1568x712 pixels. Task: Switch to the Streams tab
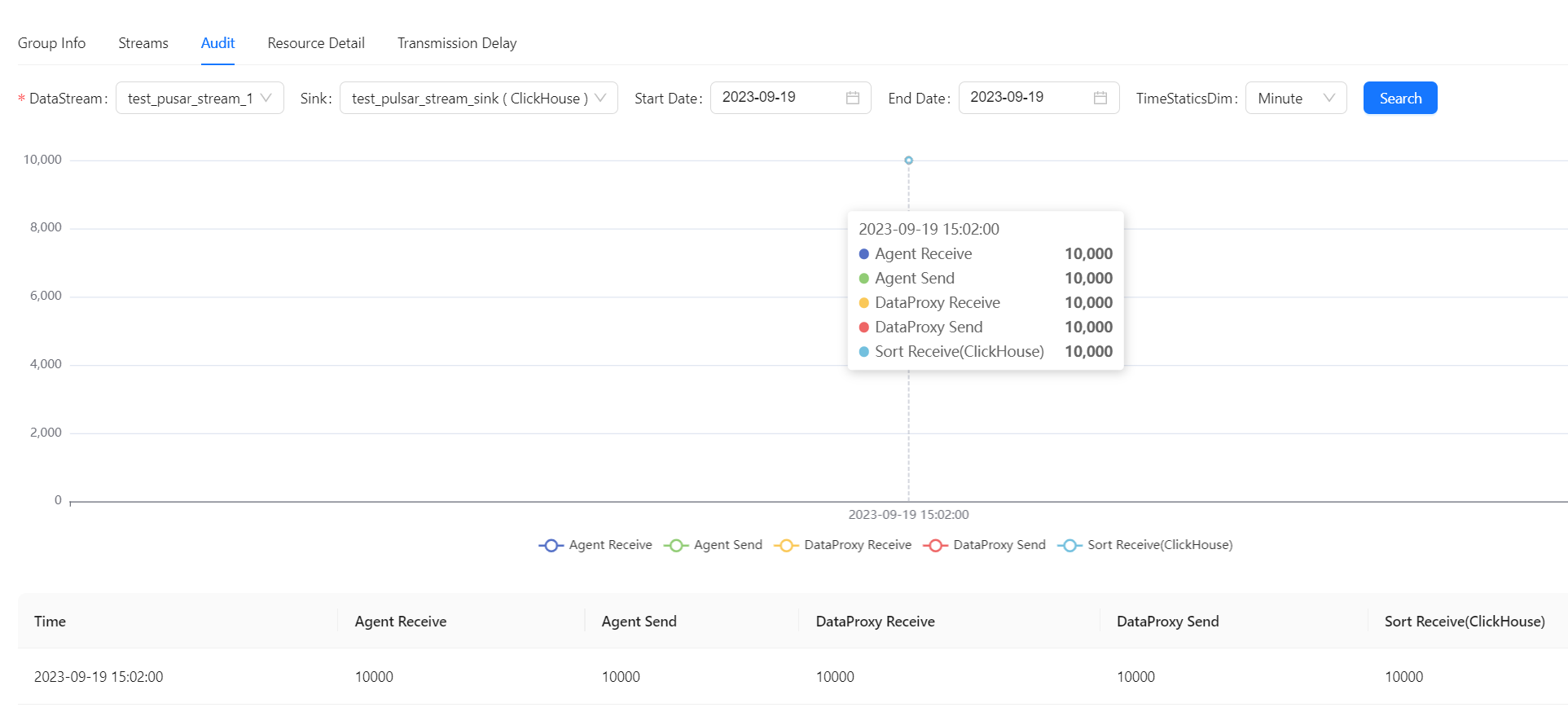pyautogui.click(x=143, y=43)
